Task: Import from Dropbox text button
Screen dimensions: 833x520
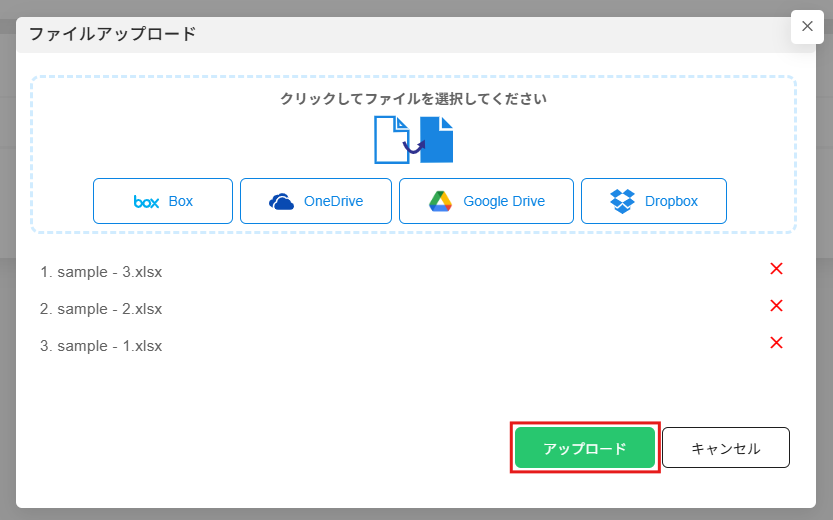Action: [x=672, y=201]
